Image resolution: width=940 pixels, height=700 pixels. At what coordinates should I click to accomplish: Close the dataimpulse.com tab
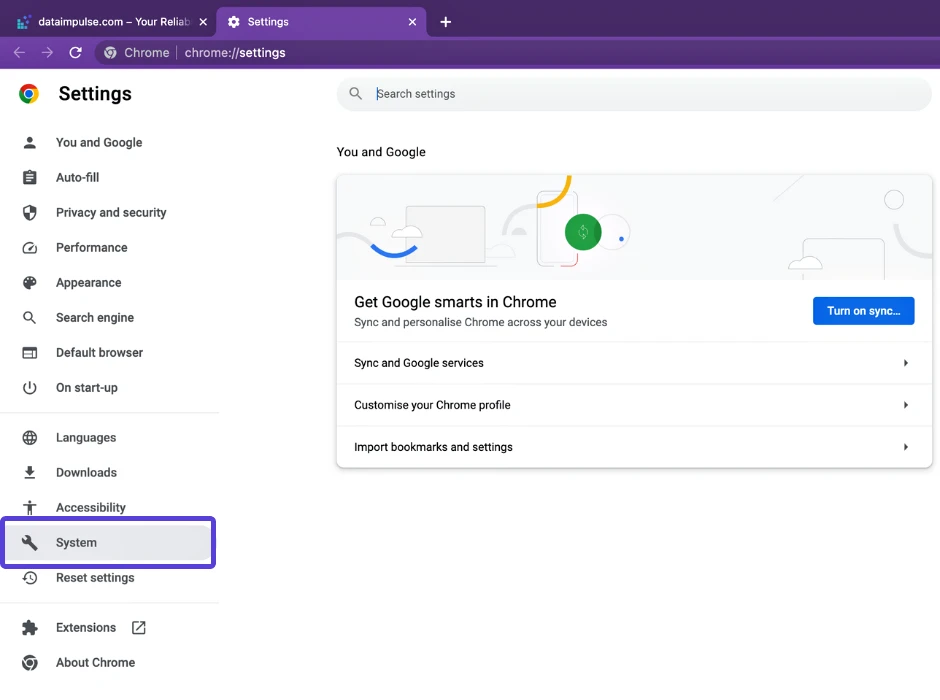203,22
